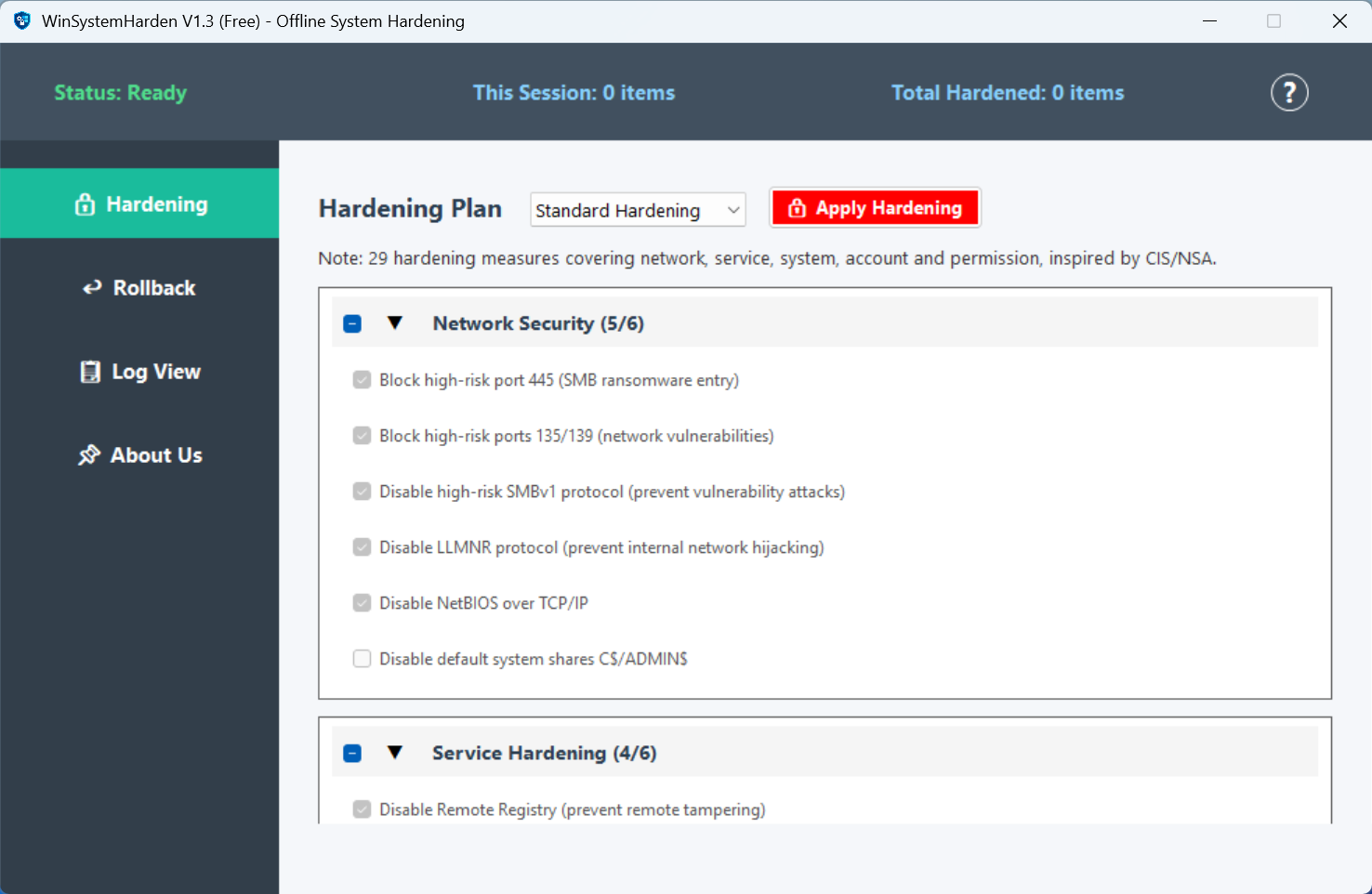Click the lock icon beside Hardening

(85, 204)
